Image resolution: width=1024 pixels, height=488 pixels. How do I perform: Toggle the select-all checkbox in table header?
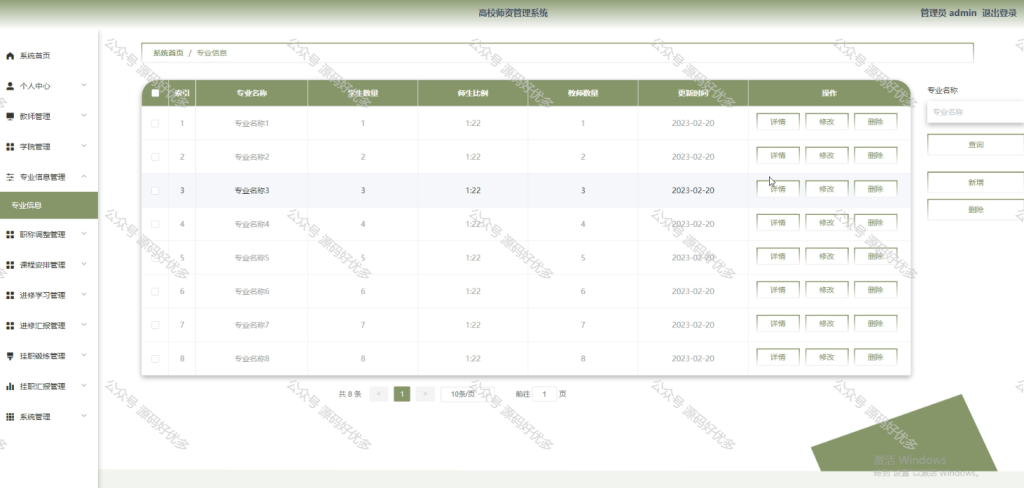155,93
